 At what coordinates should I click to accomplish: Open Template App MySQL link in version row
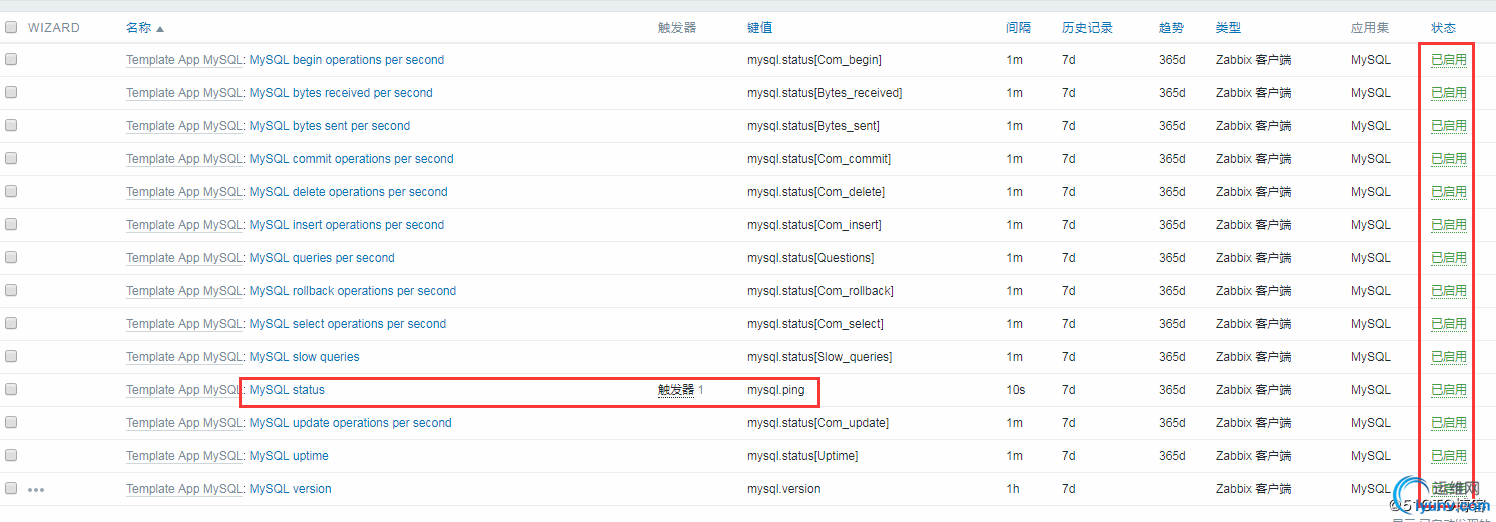(x=184, y=489)
